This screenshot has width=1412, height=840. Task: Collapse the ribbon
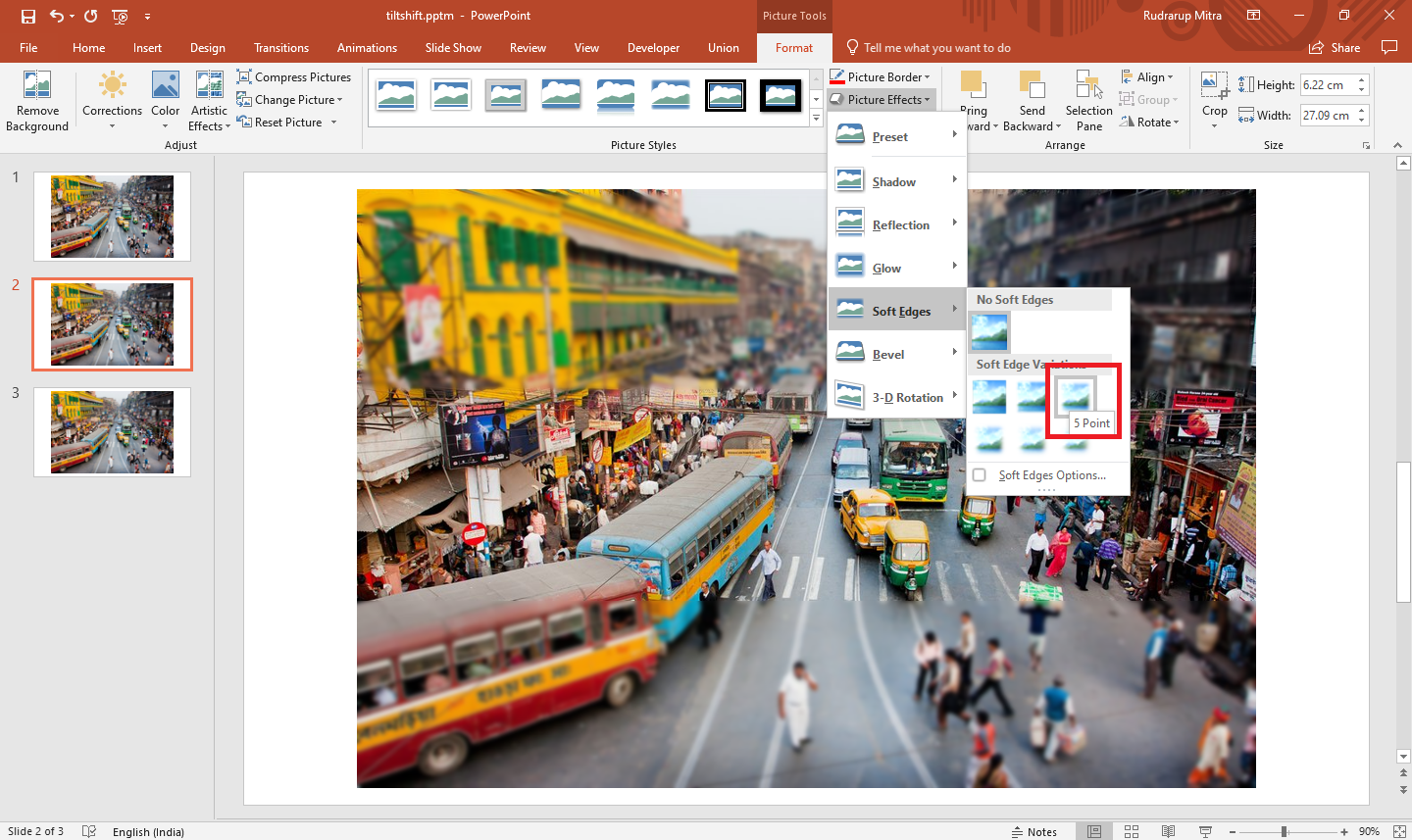[1396, 145]
